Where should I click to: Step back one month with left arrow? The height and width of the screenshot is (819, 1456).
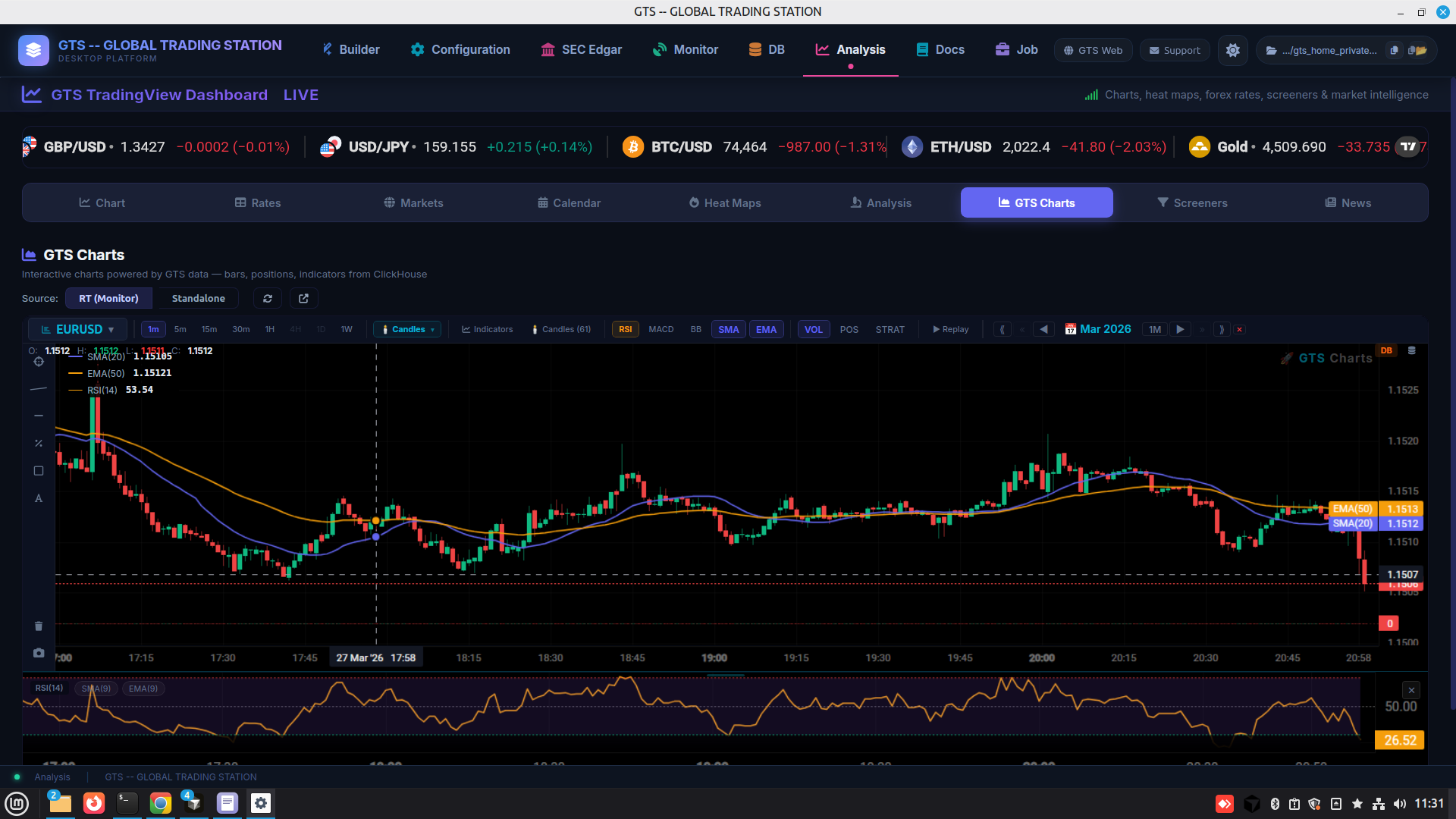coord(1044,330)
